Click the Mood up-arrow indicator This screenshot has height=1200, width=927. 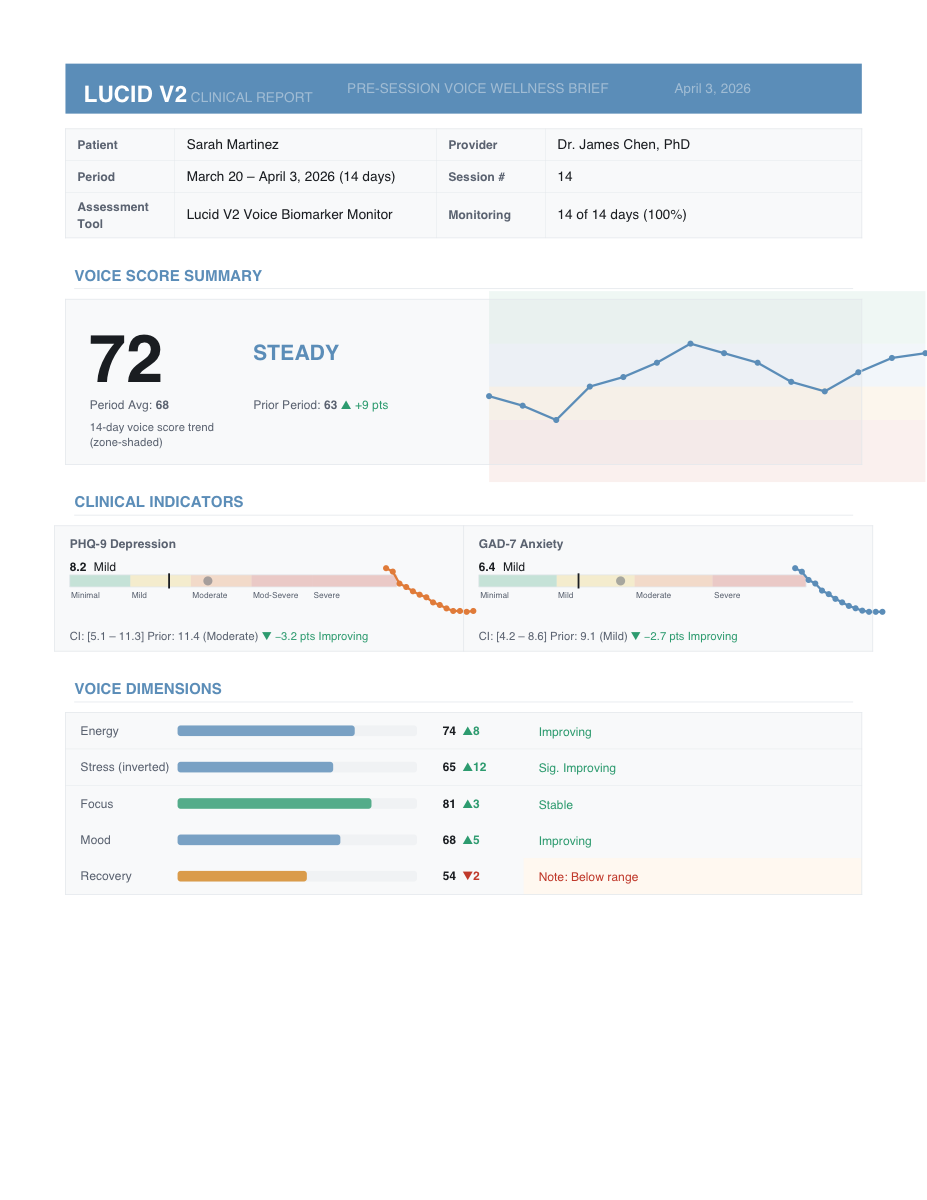pyautogui.click(x=468, y=840)
